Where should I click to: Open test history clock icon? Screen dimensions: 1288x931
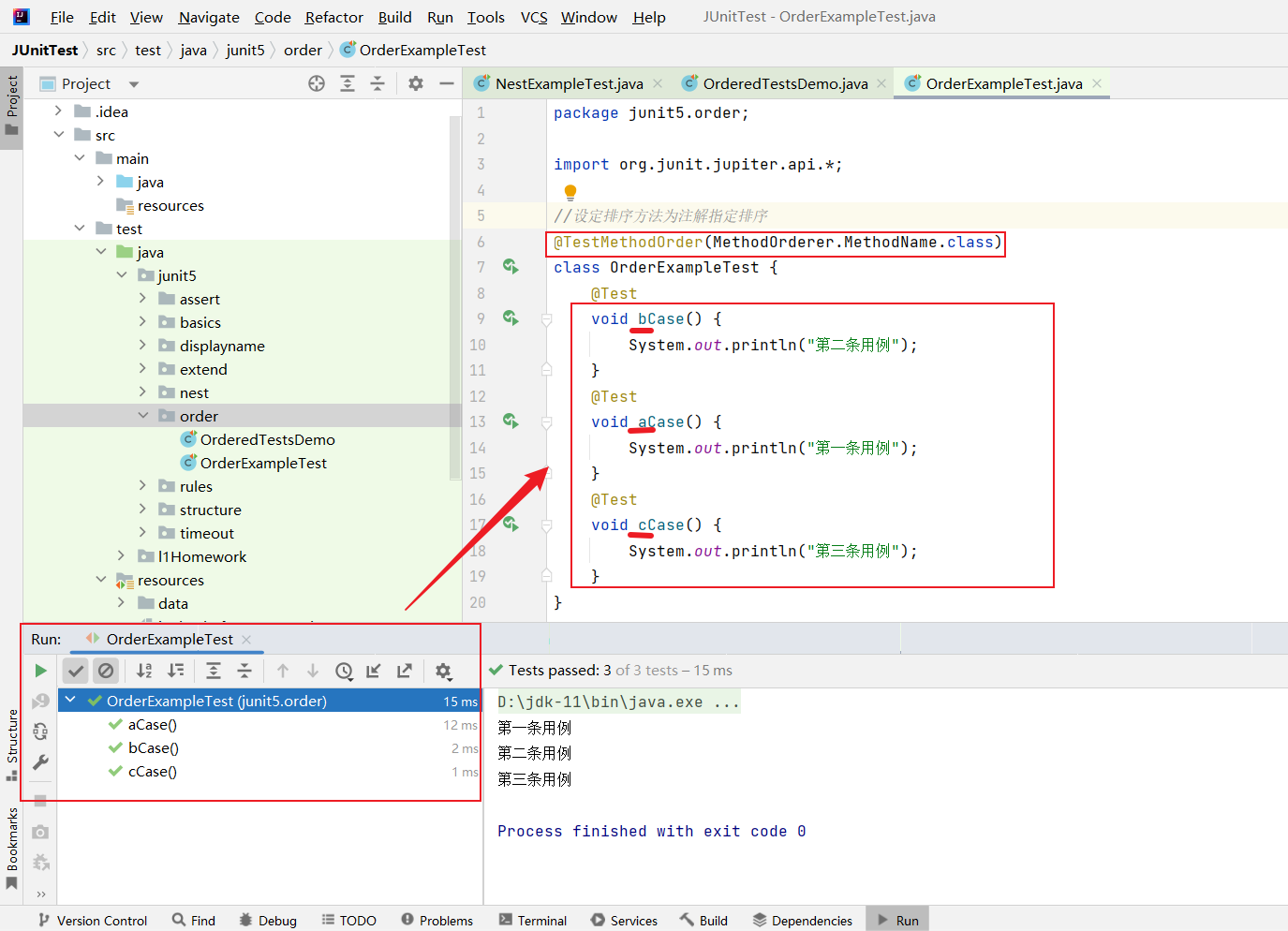[344, 671]
